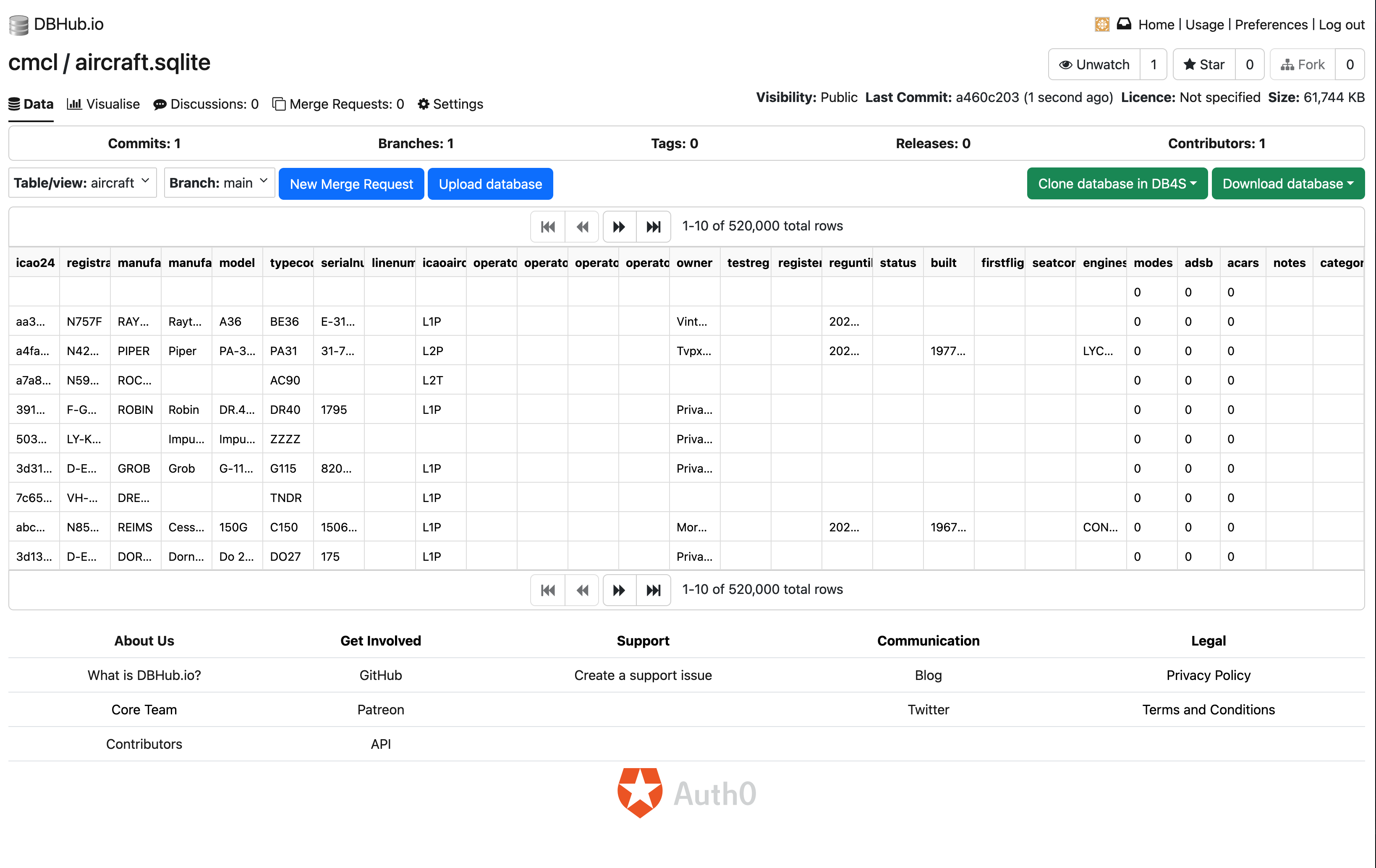The image size is (1376, 868).
Task: Click the cmcl owner link in title
Action: pyautogui.click(x=33, y=62)
